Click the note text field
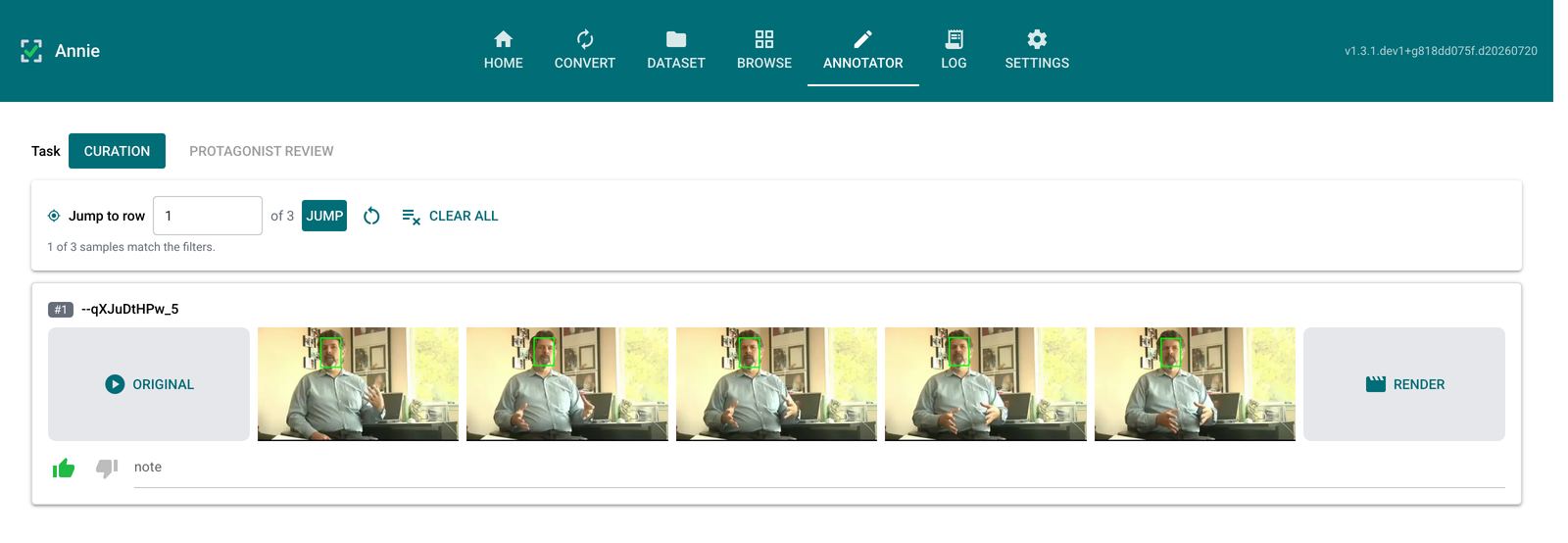Viewport: 1568px width, 543px height. [x=819, y=468]
